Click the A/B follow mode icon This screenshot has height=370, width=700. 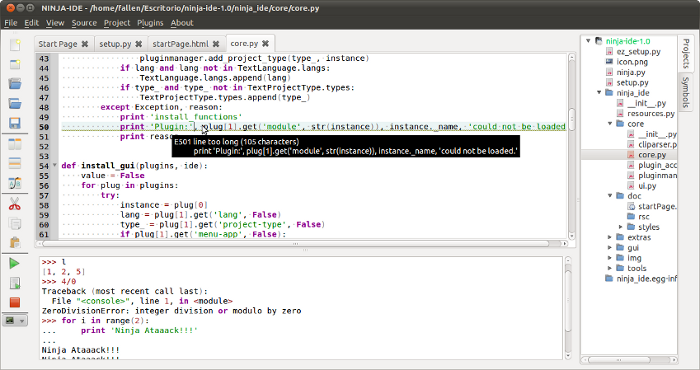[x=15, y=183]
